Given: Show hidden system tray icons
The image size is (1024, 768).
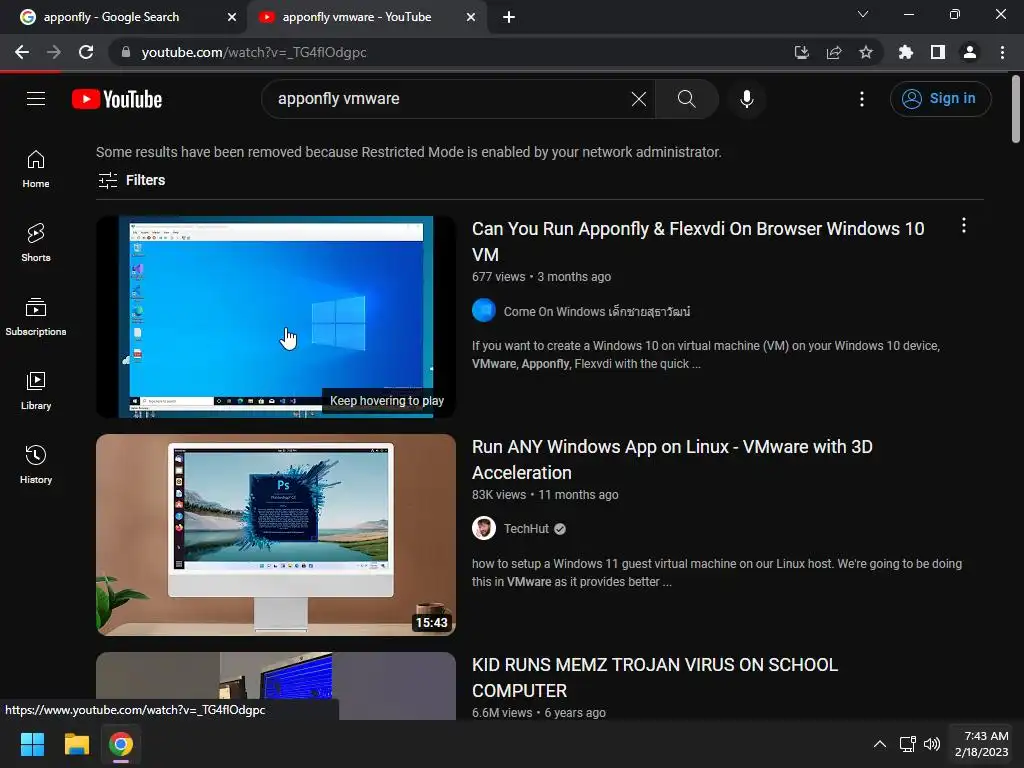Looking at the screenshot, I should [x=880, y=744].
